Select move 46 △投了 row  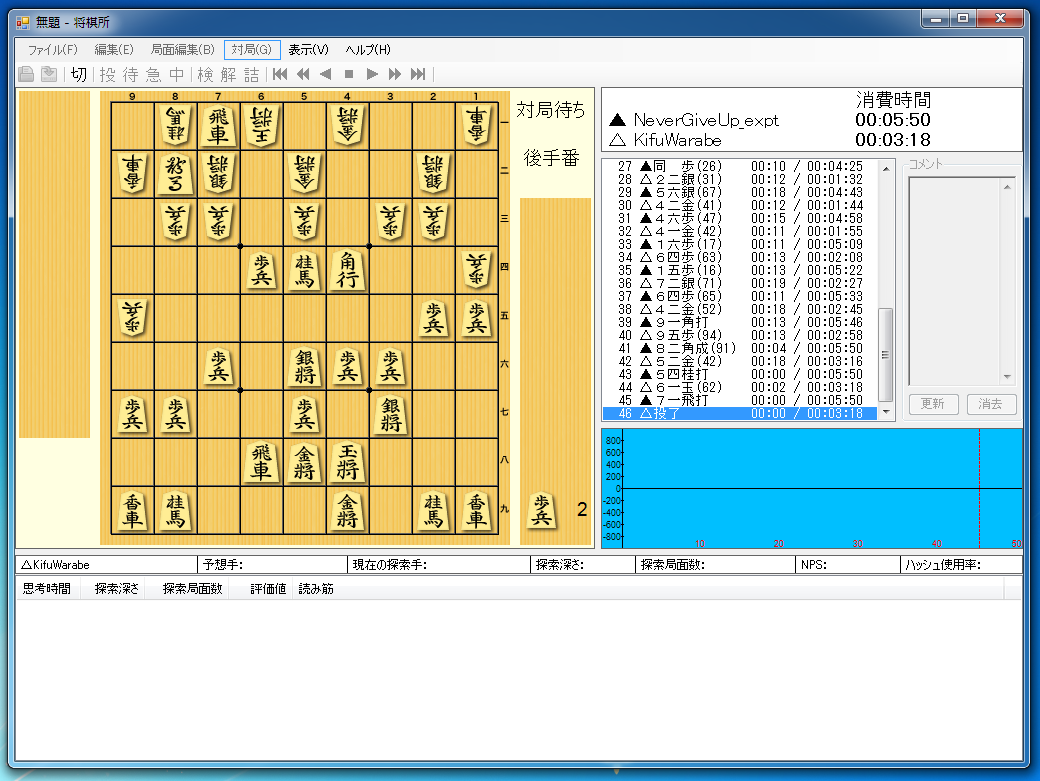click(x=740, y=413)
